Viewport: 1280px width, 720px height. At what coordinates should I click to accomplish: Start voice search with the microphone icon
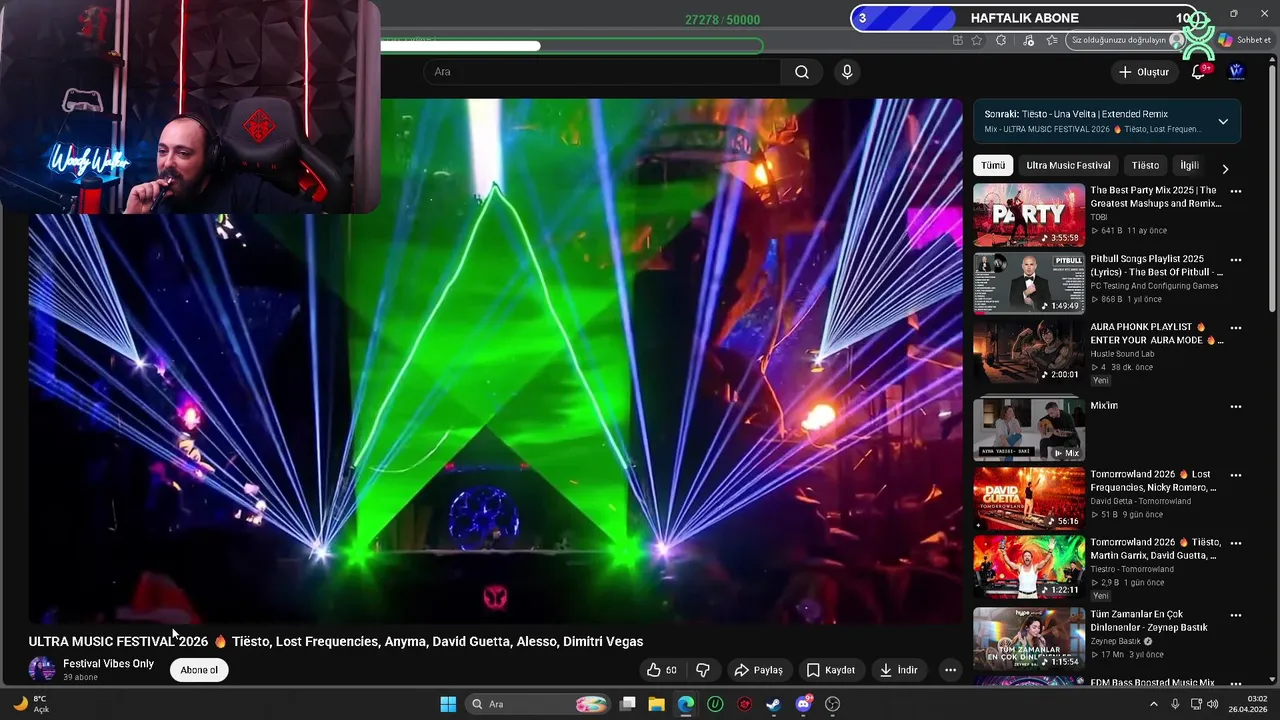point(847,72)
